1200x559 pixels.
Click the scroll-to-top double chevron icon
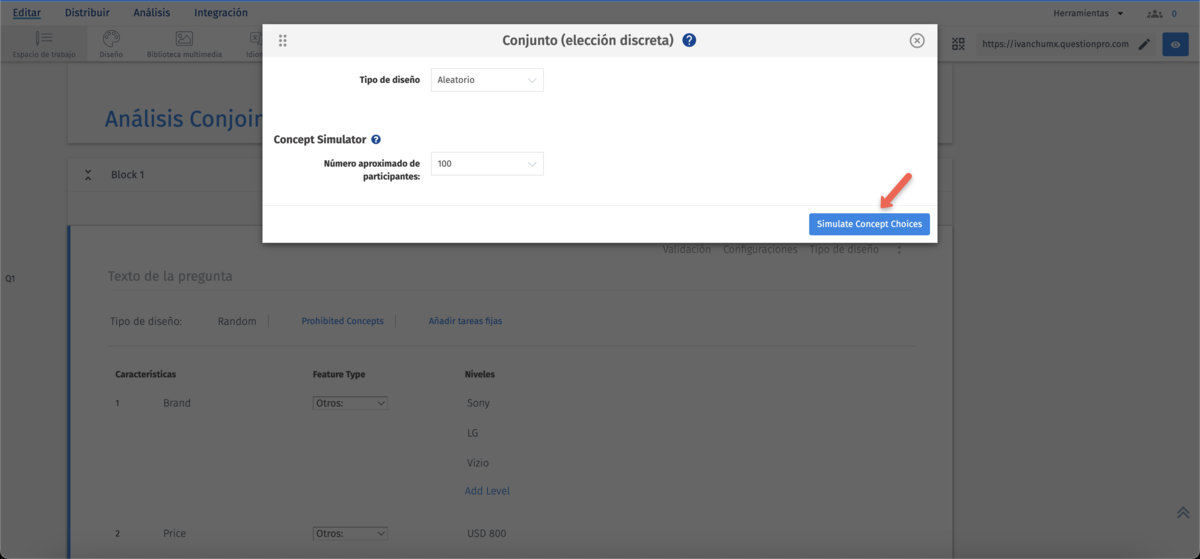click(1182, 512)
